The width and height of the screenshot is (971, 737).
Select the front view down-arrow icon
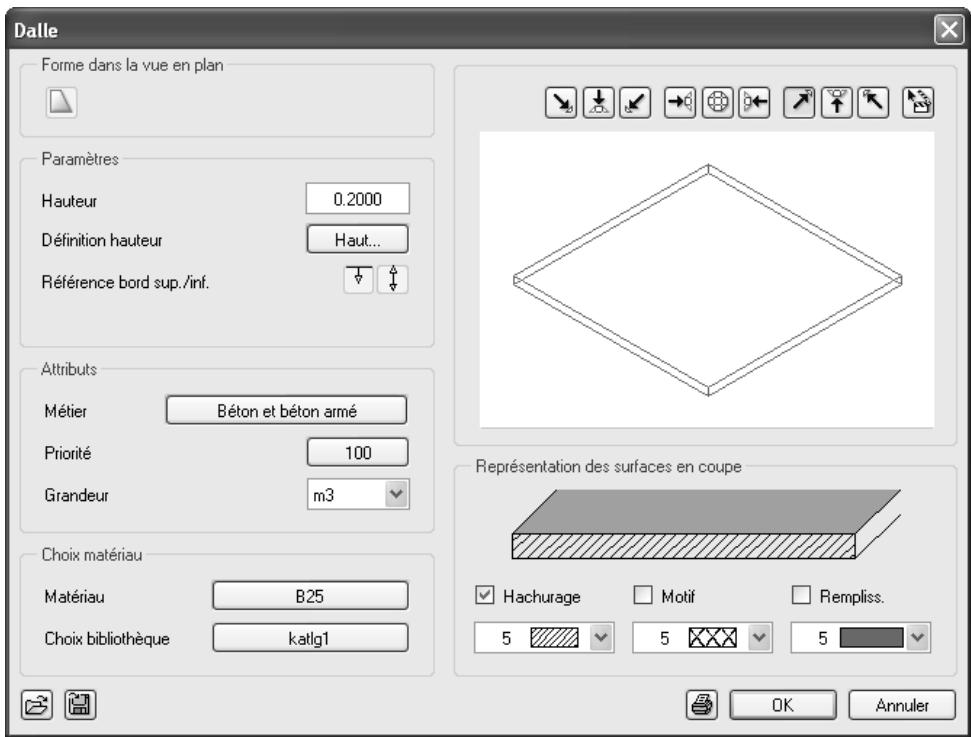coord(598,102)
